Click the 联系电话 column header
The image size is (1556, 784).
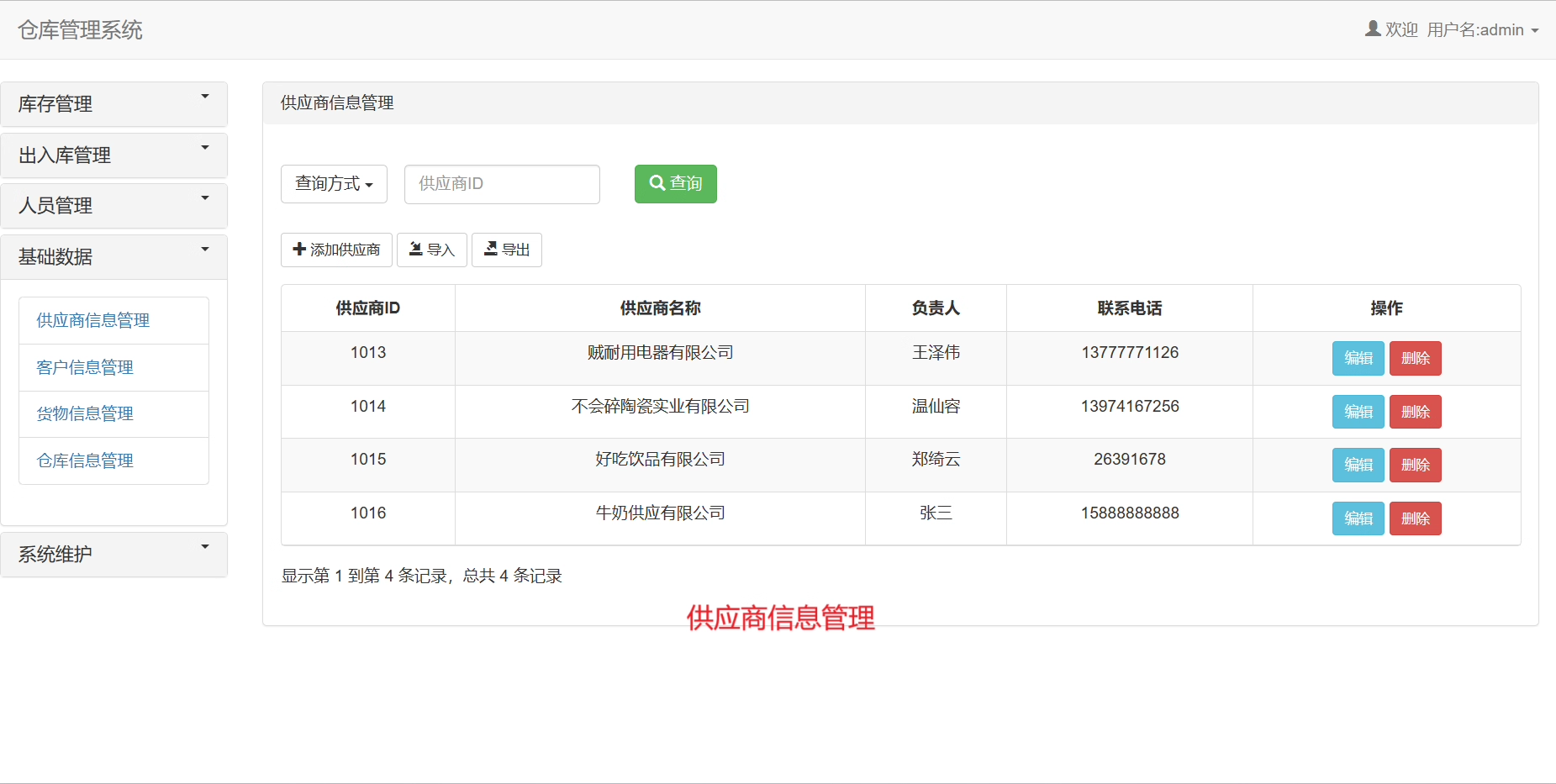[1130, 308]
